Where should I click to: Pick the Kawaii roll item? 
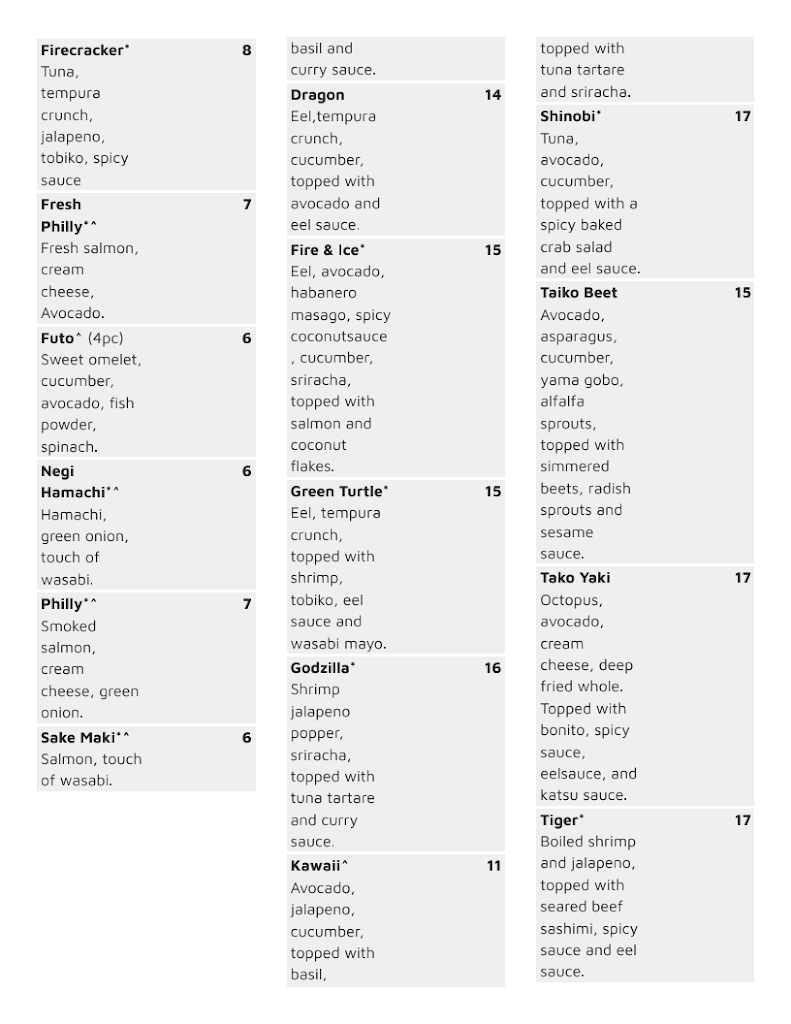318,866
